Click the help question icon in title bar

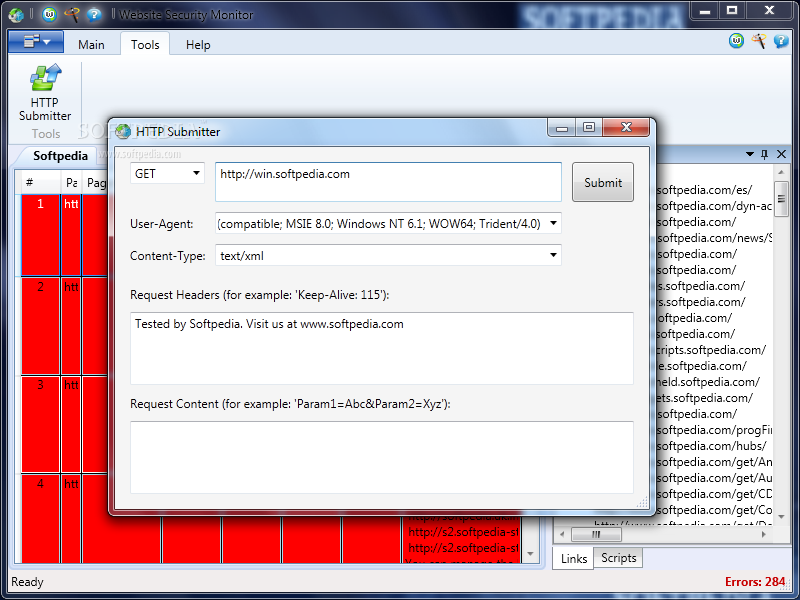click(x=94, y=14)
